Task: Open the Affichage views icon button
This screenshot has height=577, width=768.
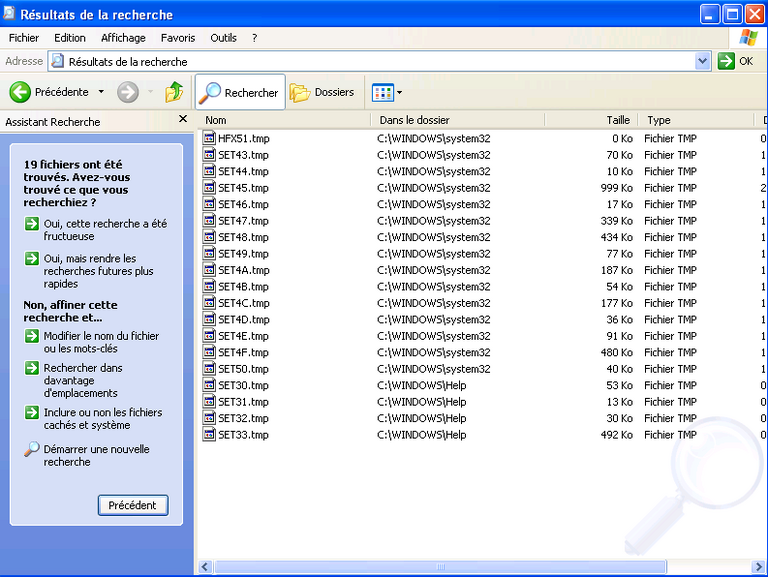Action: [x=383, y=92]
